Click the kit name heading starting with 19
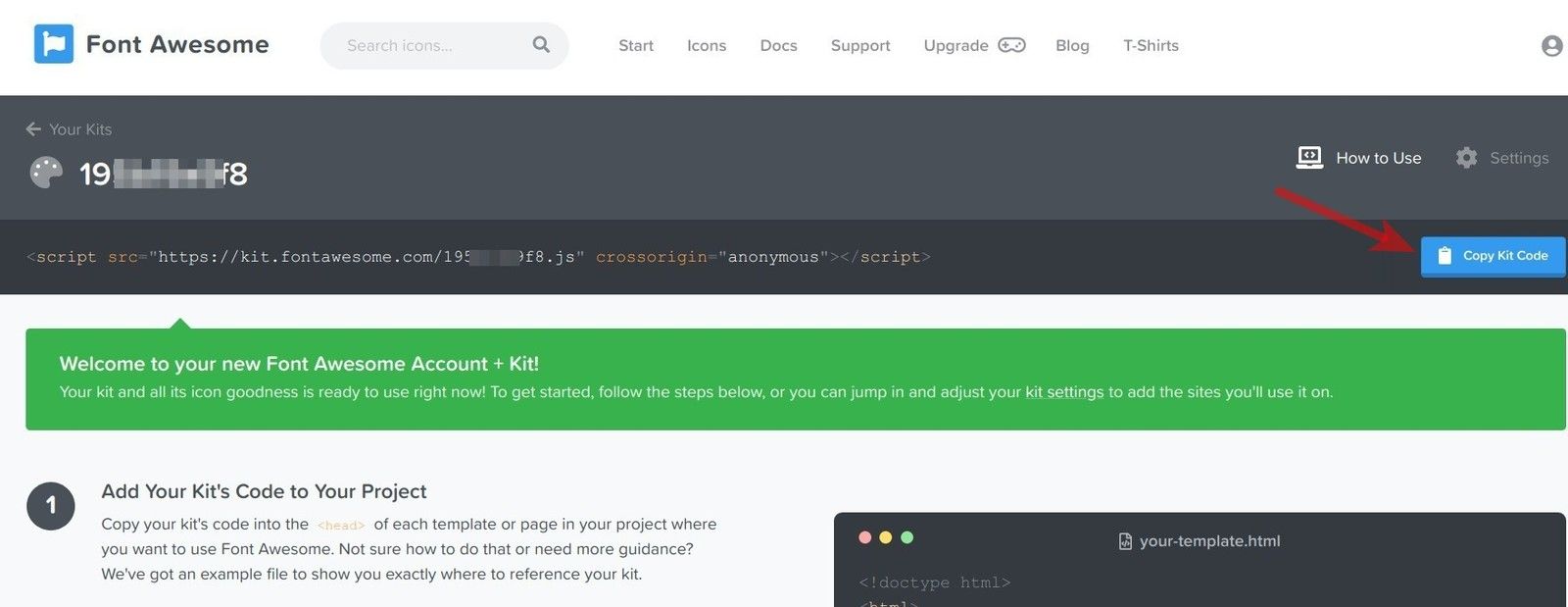Image resolution: width=1568 pixels, height=607 pixels. (163, 174)
